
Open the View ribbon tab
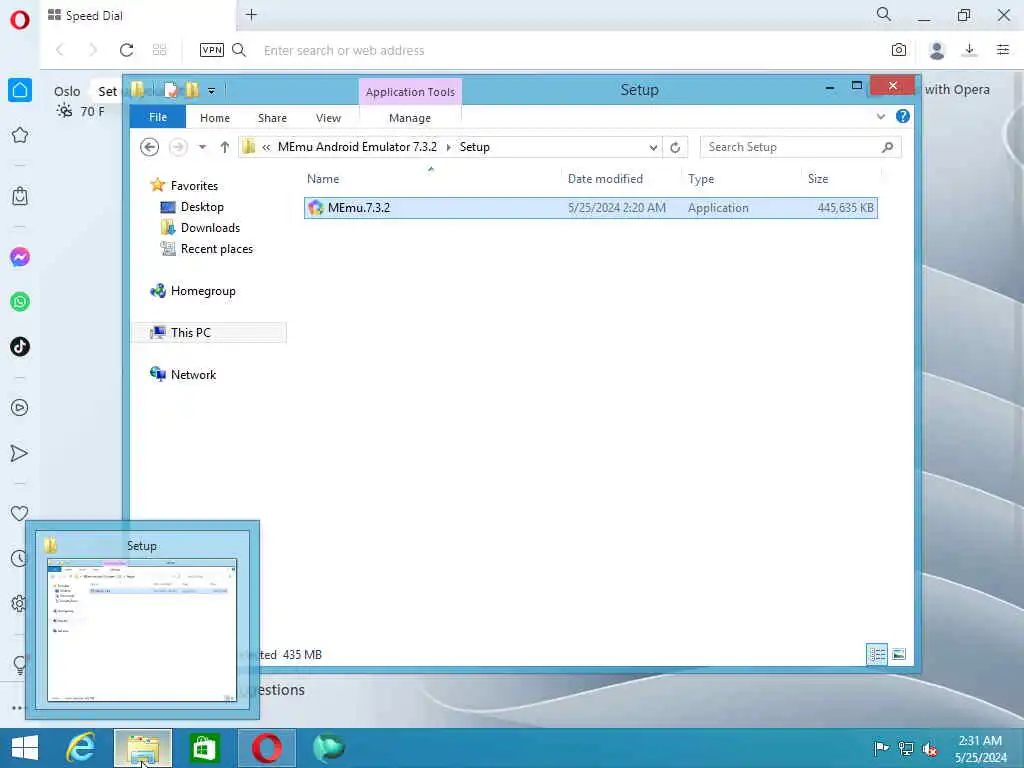coord(328,118)
